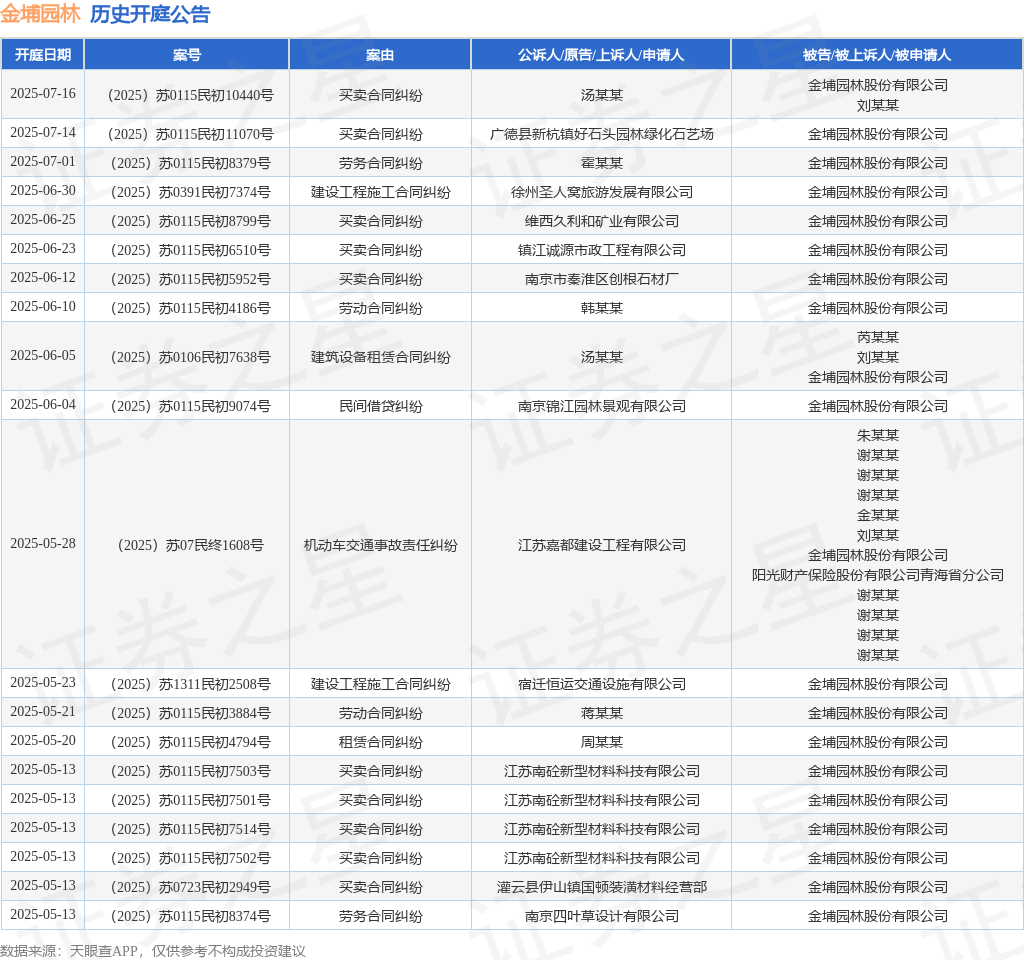
Task: Click the date 2025-06-25
Action: (x=42, y=219)
